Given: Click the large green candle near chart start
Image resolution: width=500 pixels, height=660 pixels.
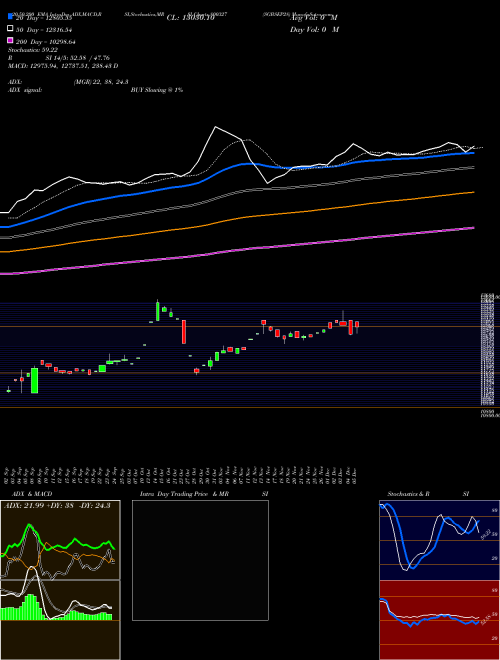Looking at the screenshot, I should point(35,381).
